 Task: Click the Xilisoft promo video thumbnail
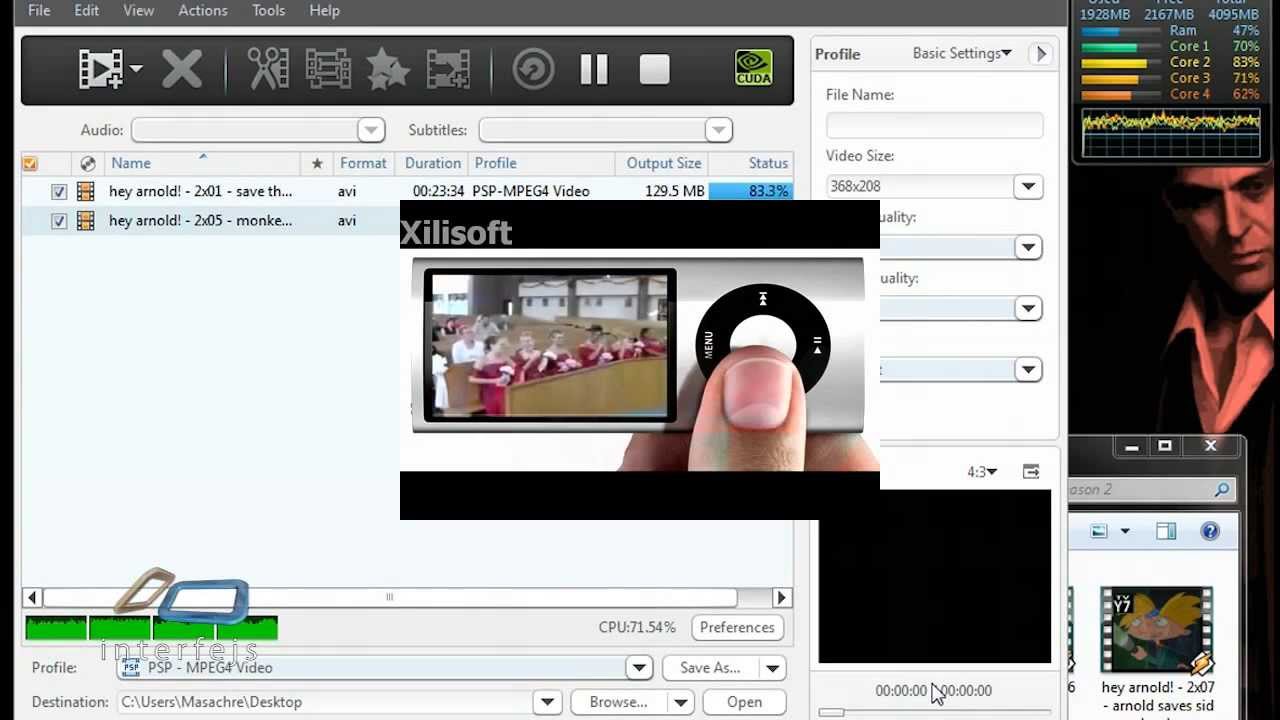pos(640,360)
